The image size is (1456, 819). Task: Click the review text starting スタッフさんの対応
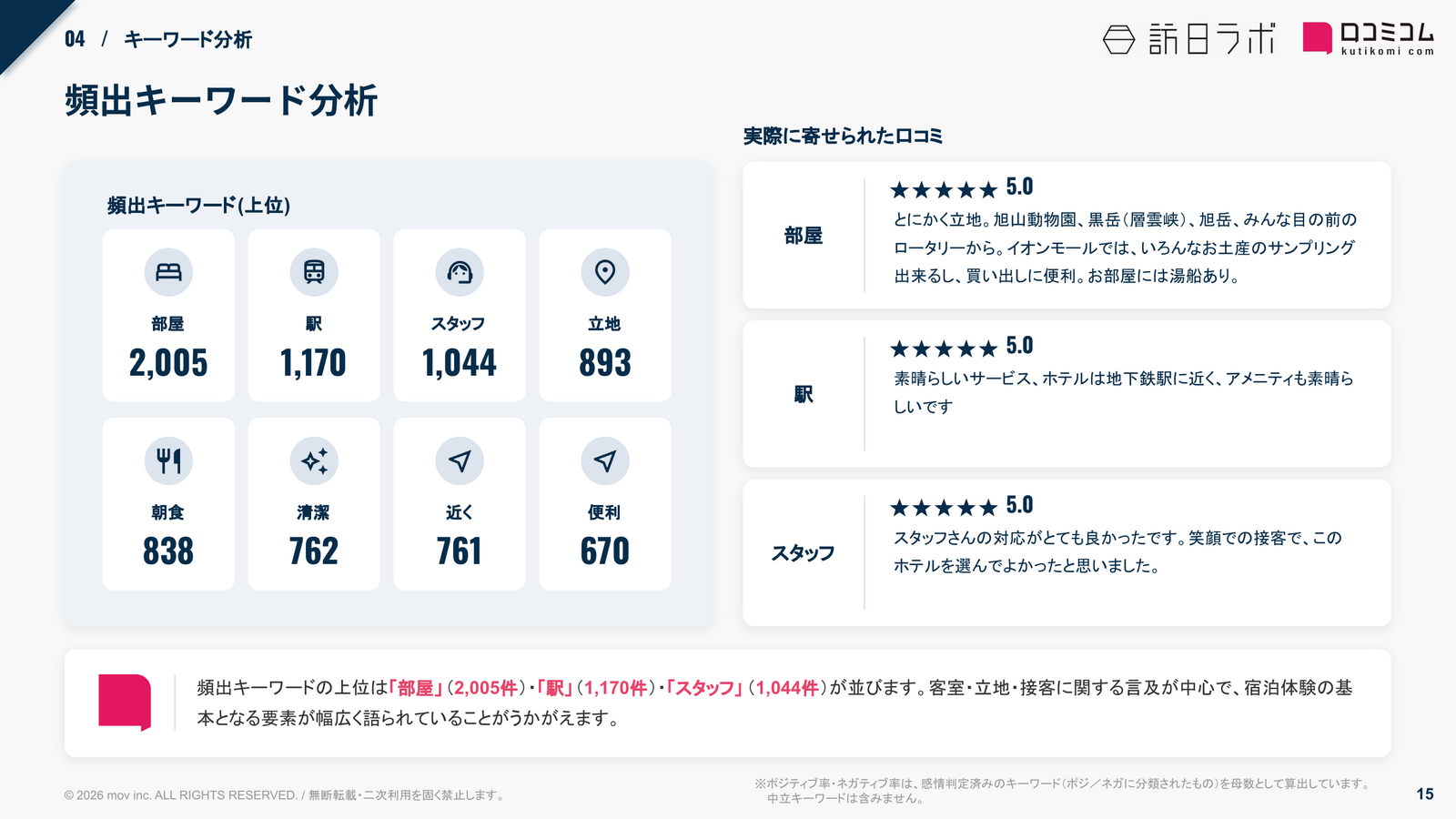[1117, 551]
